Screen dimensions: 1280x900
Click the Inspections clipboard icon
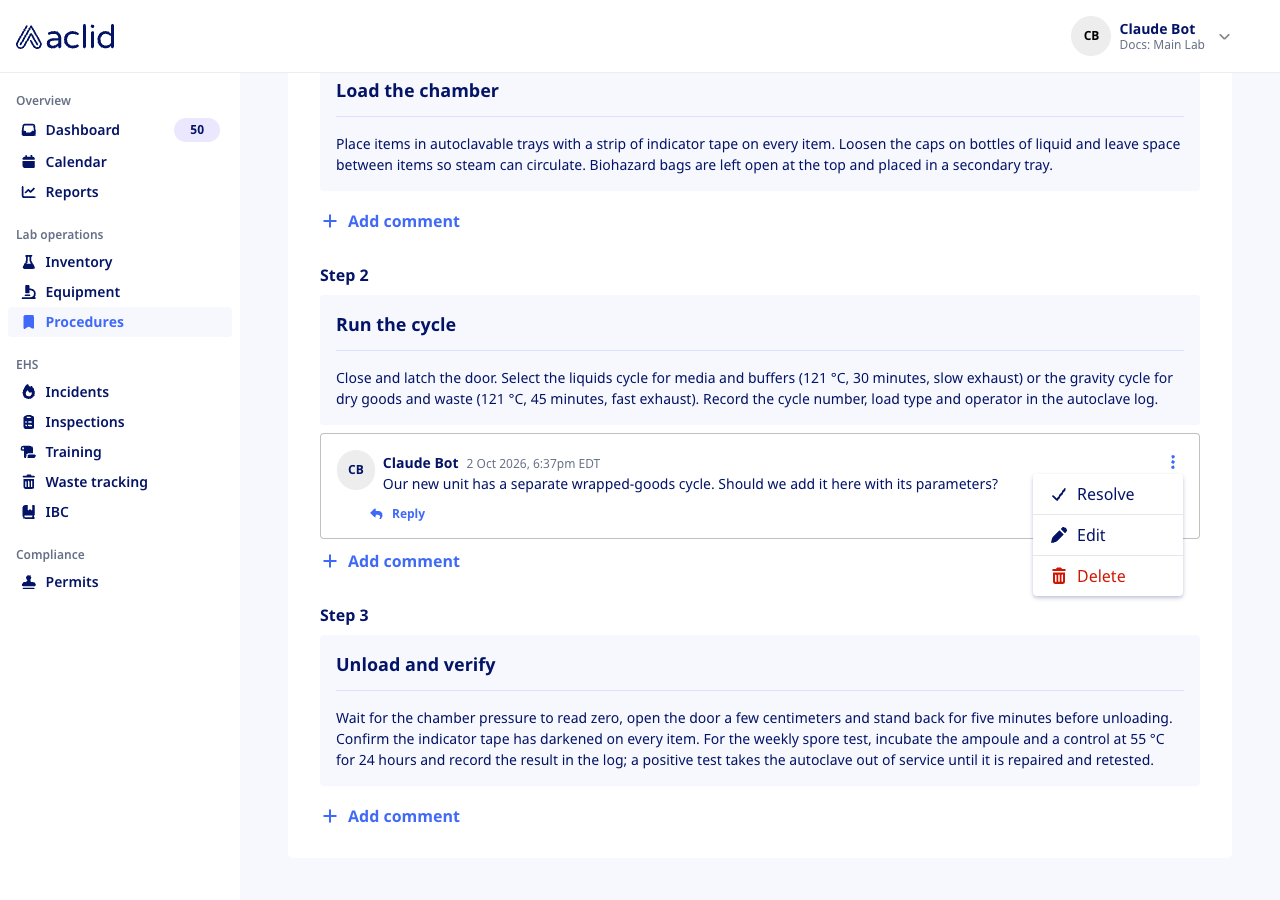(x=29, y=422)
